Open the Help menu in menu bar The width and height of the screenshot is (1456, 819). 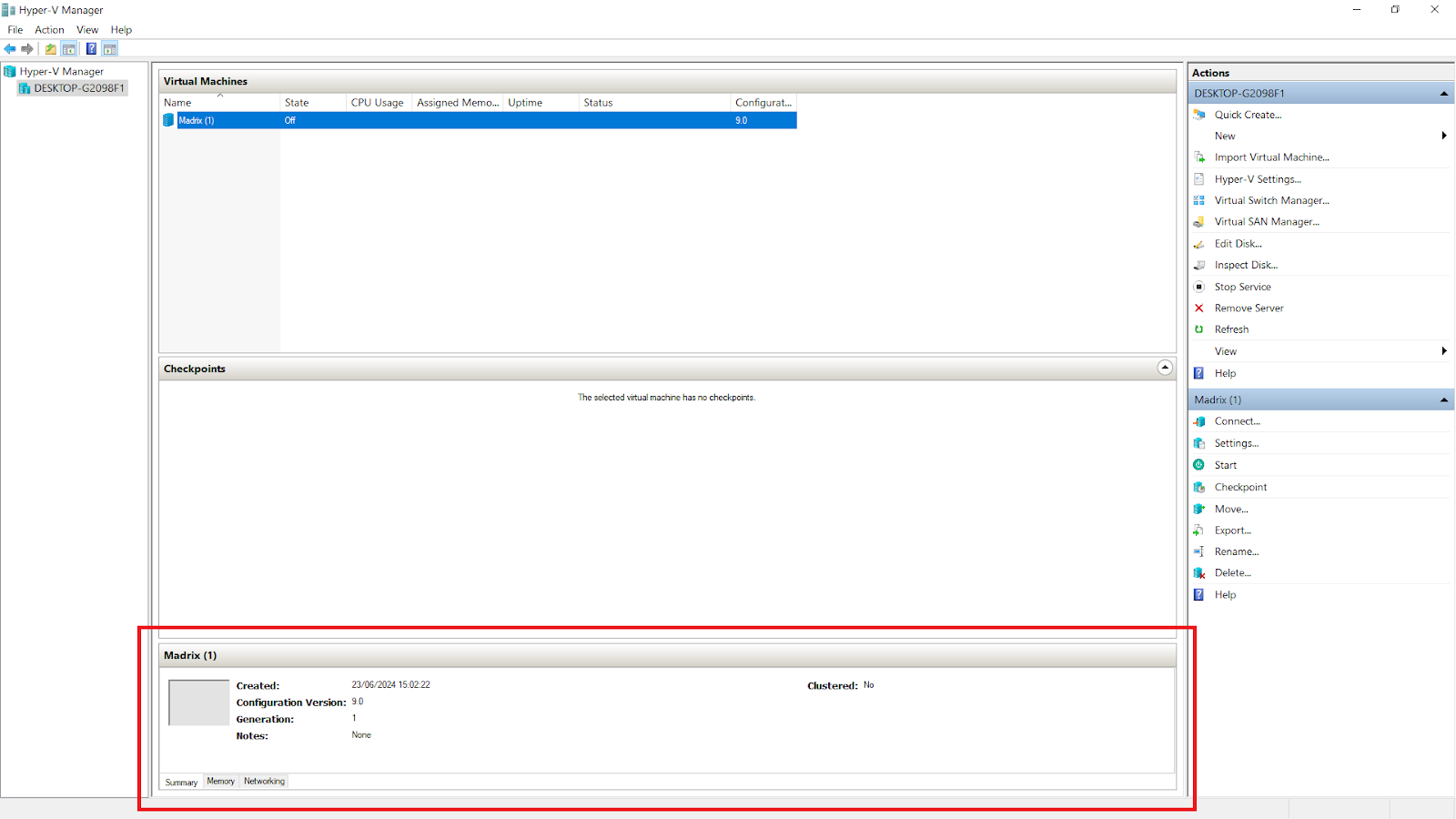coord(121,30)
